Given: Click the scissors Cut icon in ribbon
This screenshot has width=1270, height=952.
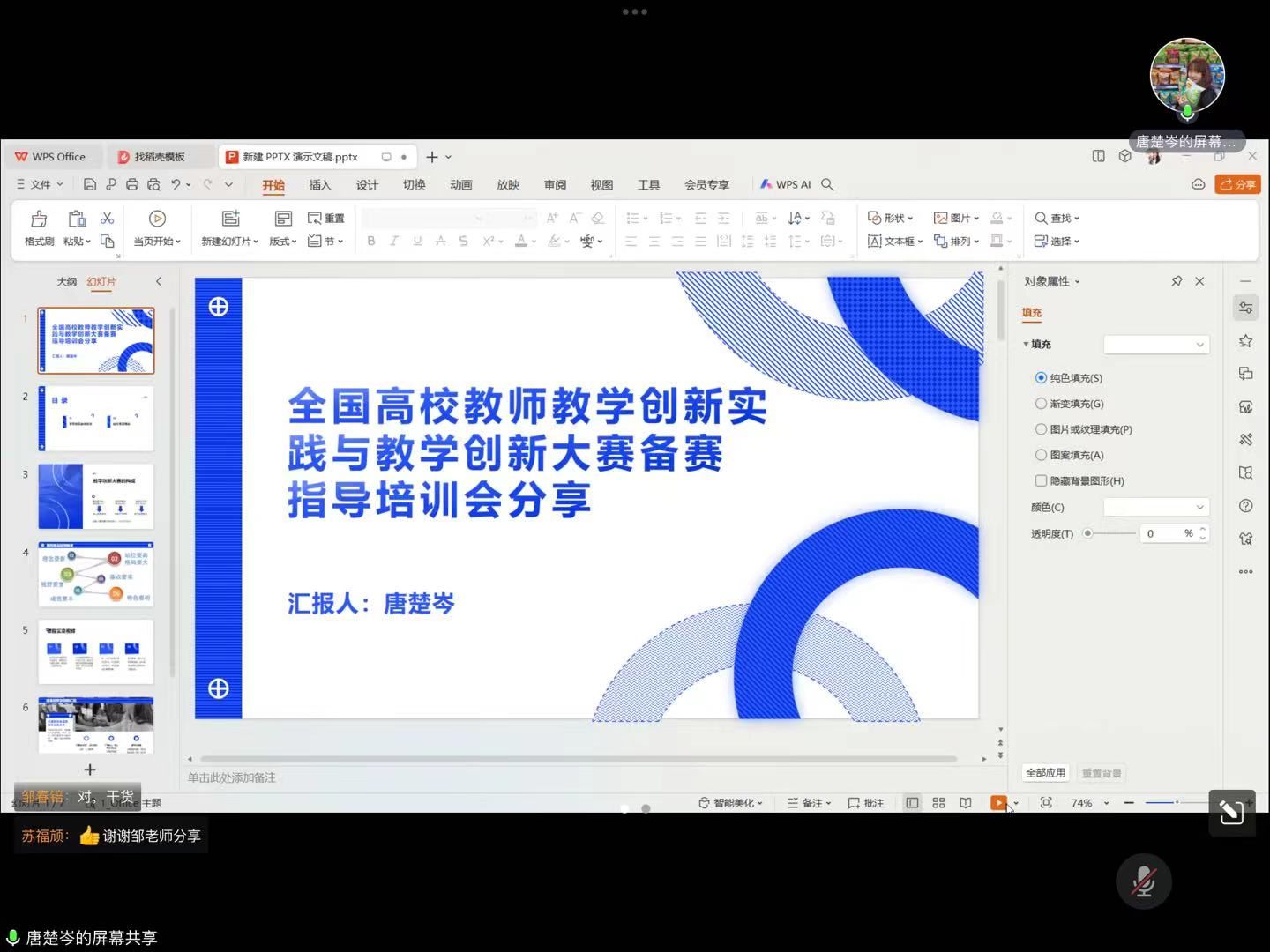Looking at the screenshot, I should coord(108,218).
